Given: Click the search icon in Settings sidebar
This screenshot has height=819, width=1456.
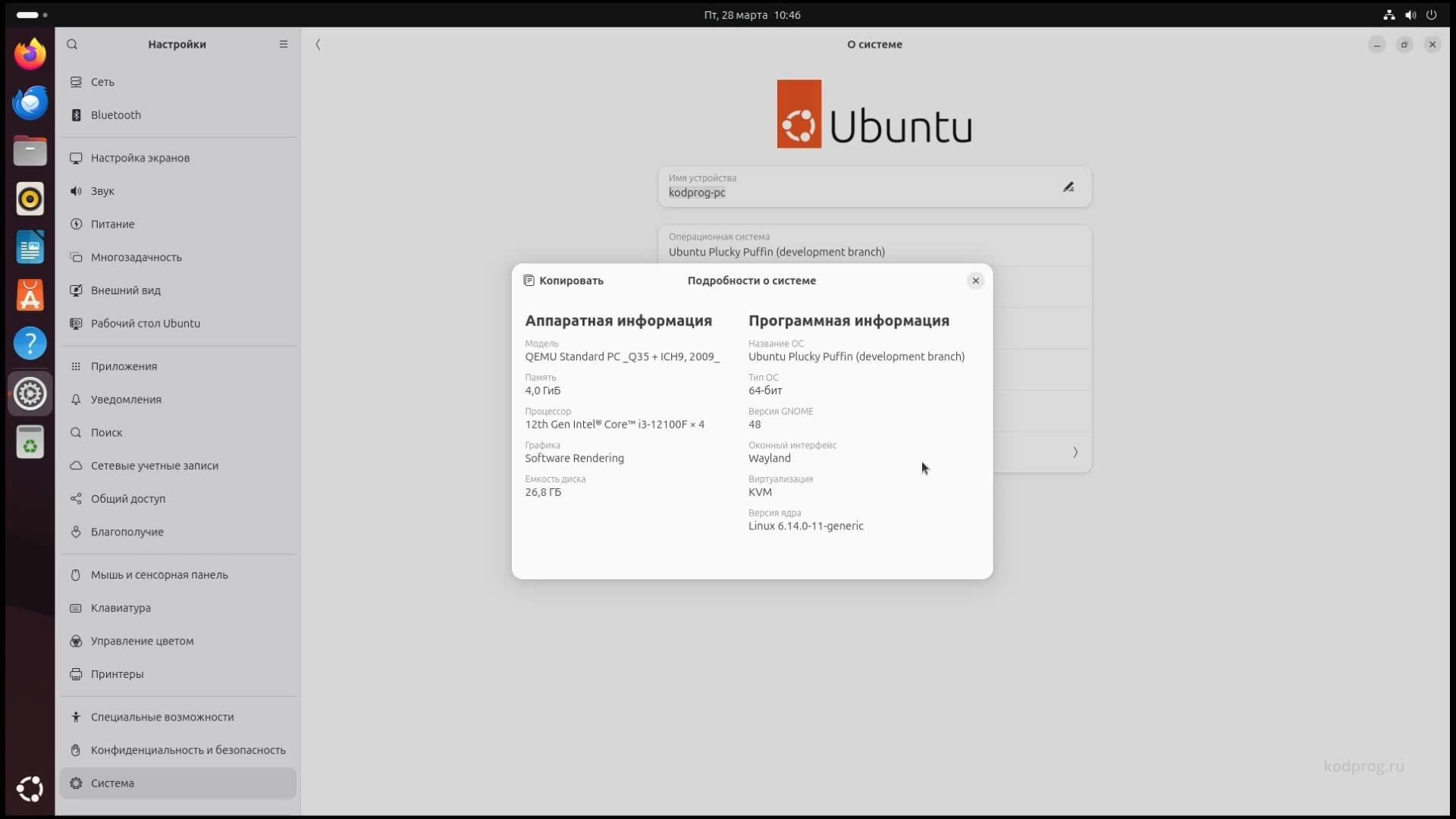Looking at the screenshot, I should [72, 44].
